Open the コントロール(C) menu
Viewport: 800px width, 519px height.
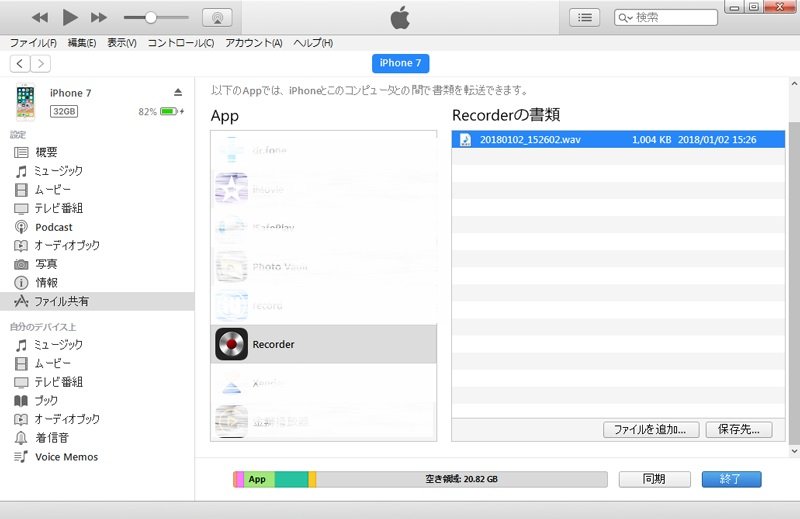181,43
